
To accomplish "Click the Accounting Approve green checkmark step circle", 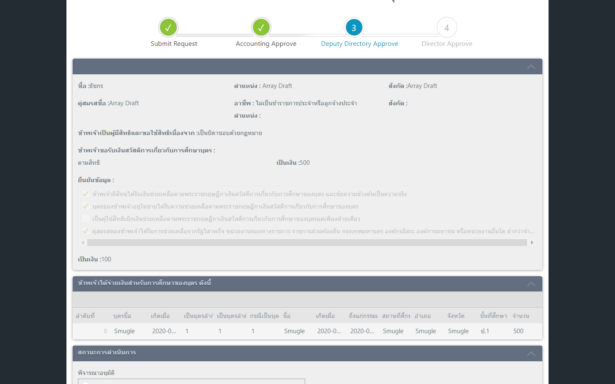I will point(261,27).
